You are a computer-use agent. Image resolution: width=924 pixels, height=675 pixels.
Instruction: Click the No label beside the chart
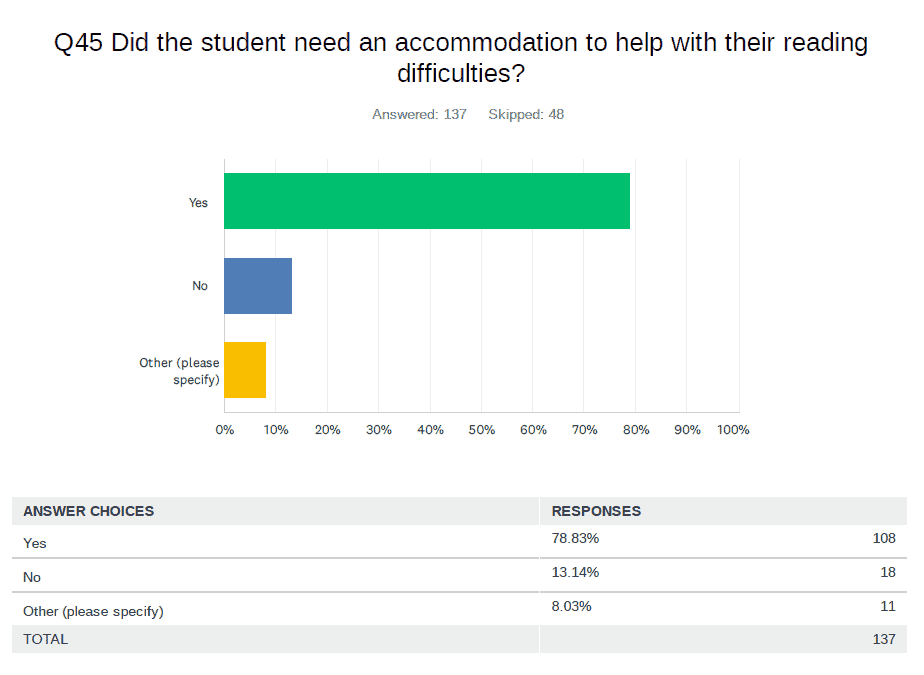tap(200, 286)
